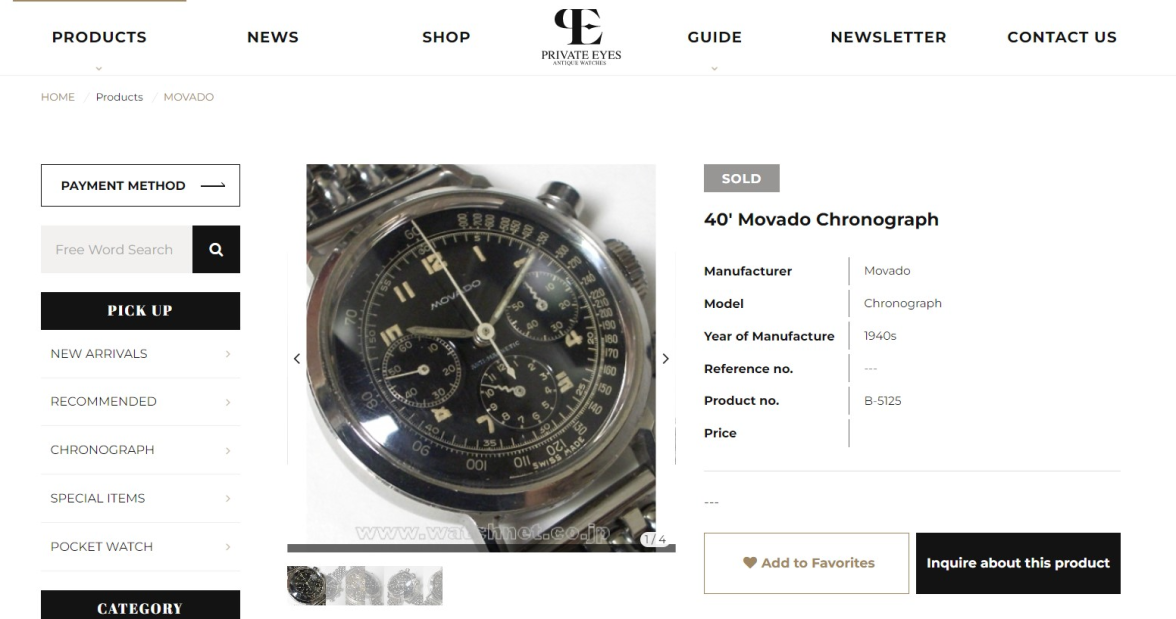The width and height of the screenshot is (1176, 619).
Task: Click the arrow beside Payment Method
Action: pyautogui.click(x=212, y=186)
